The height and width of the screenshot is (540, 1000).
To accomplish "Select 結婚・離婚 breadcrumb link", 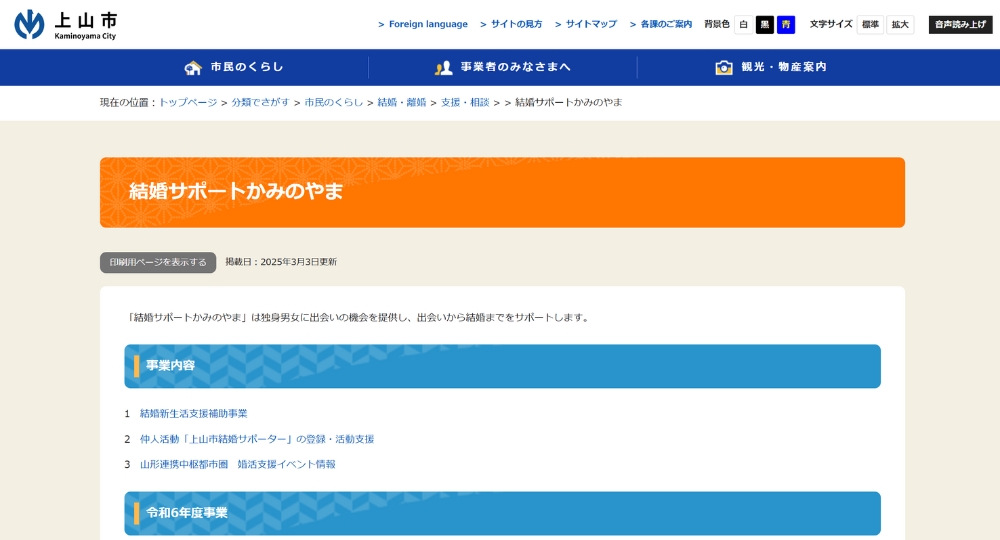I will (402, 102).
